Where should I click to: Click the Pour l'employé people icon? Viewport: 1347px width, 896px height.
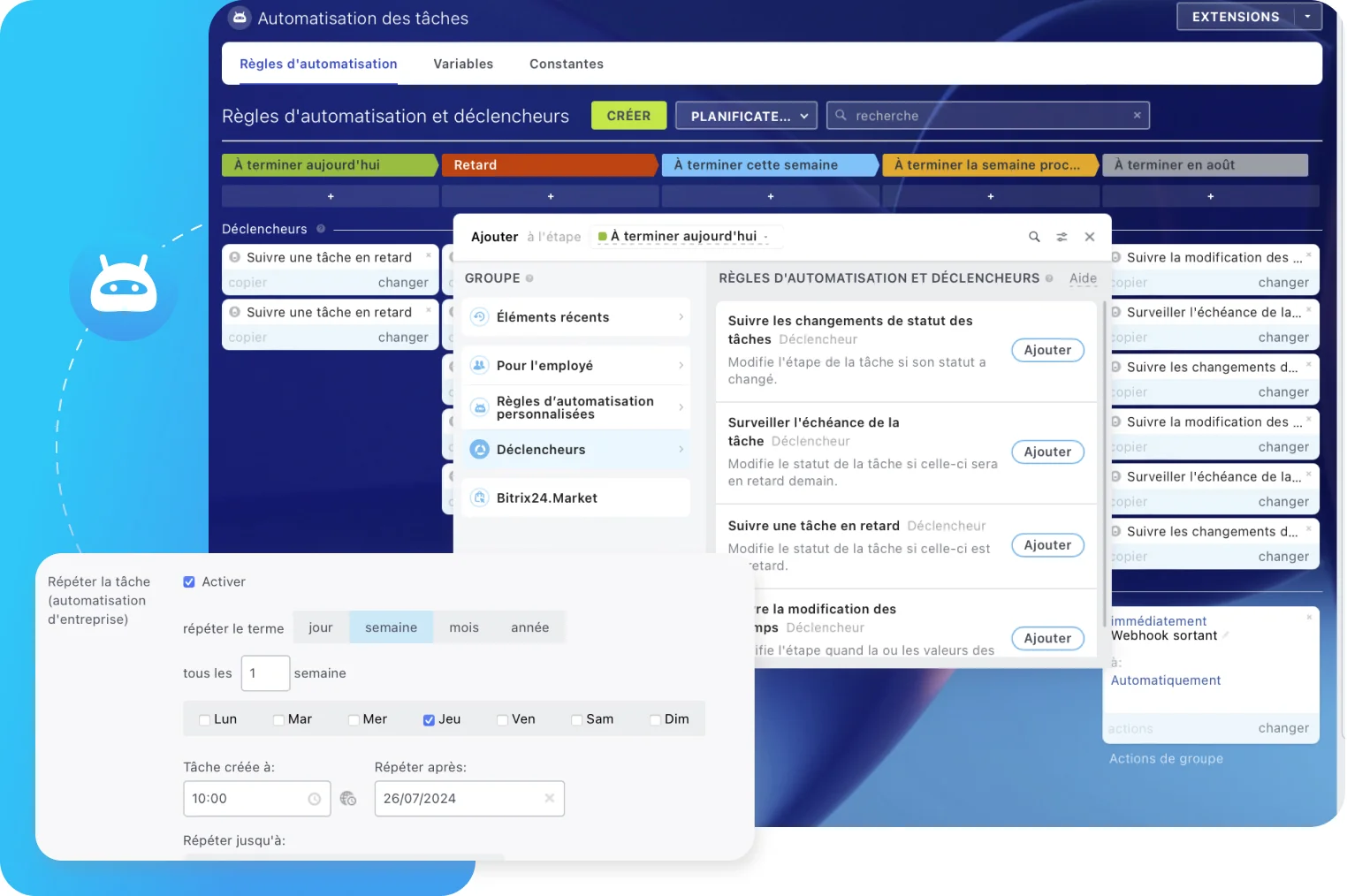[478, 364]
